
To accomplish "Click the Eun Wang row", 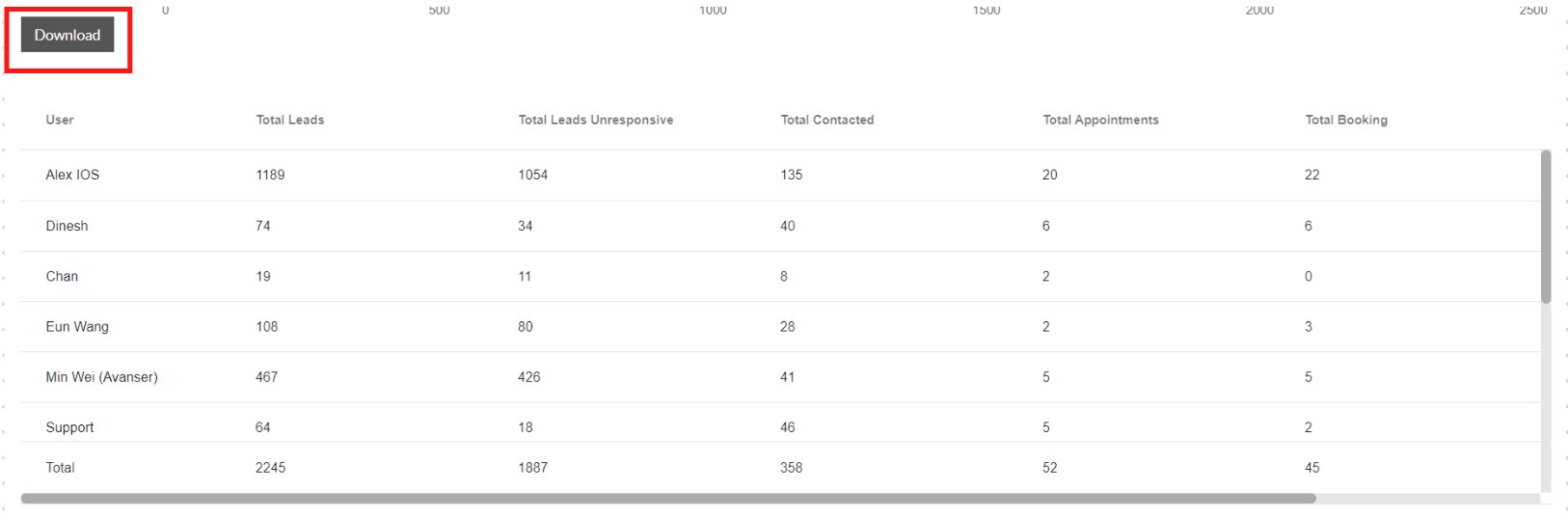I will coord(77,326).
